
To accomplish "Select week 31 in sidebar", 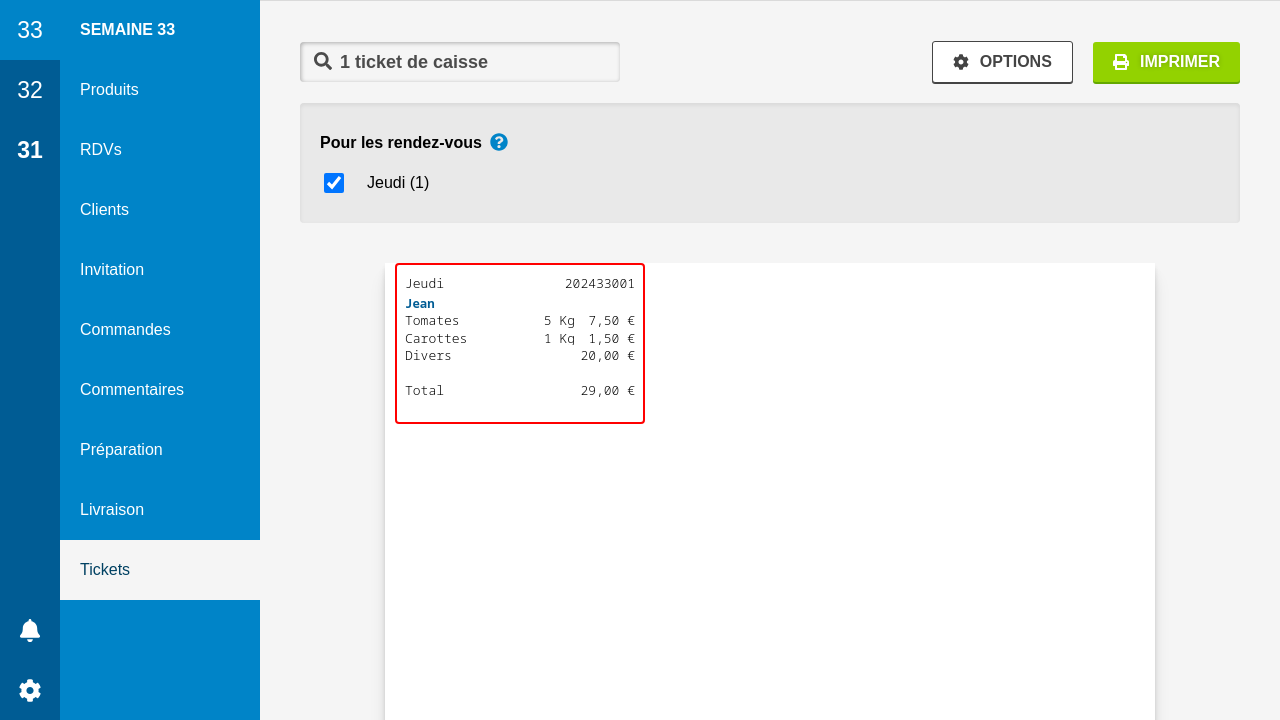I will tap(30, 150).
